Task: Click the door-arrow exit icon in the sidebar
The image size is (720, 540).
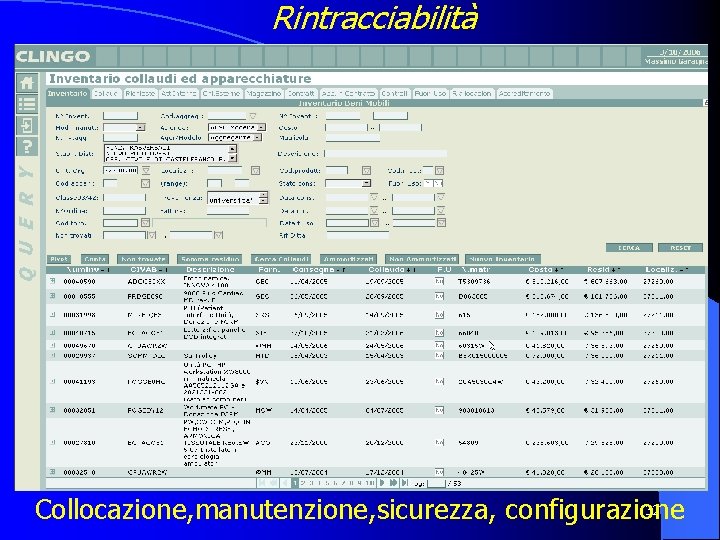Action: pyautogui.click(x=27, y=125)
